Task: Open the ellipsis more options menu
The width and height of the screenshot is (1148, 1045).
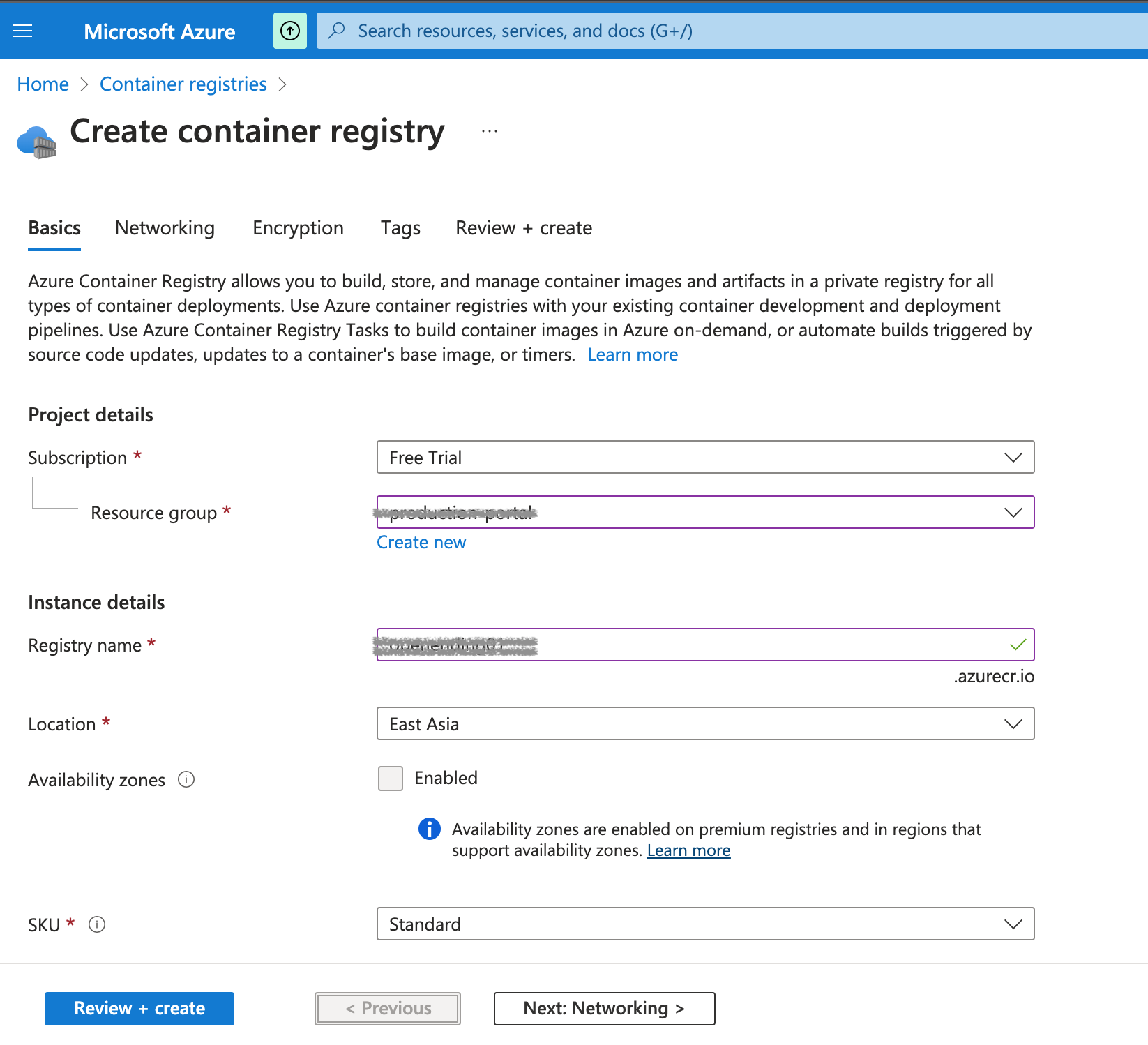Action: pos(490,131)
